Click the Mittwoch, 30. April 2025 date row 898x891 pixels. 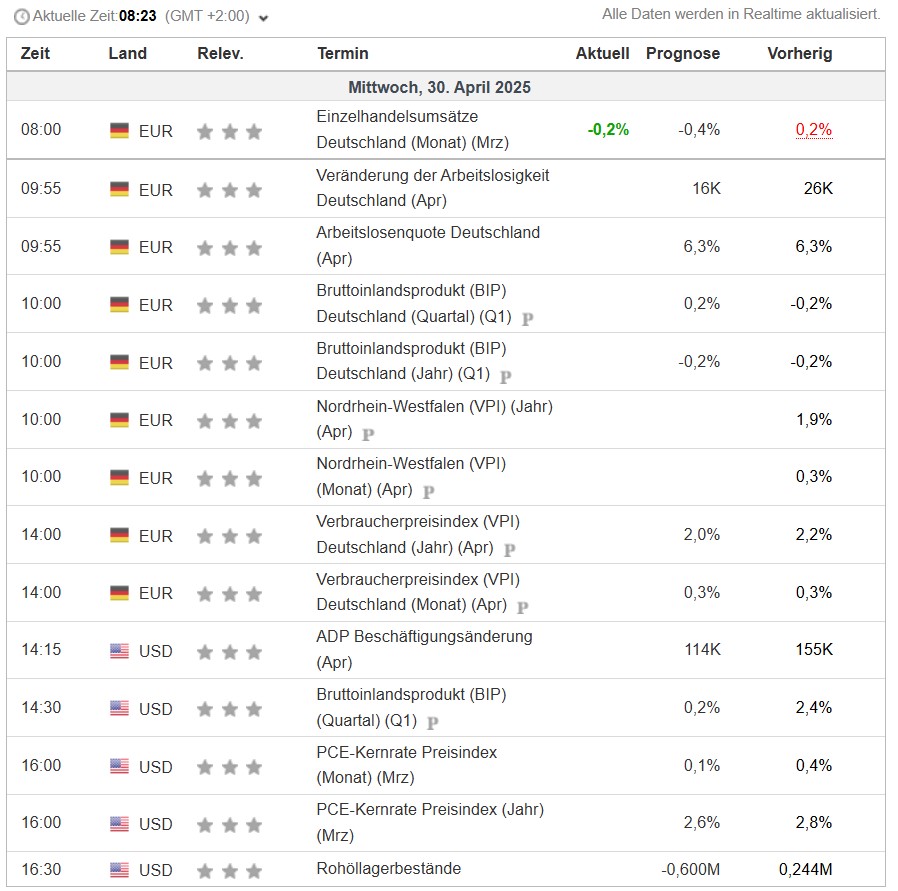coord(439,88)
